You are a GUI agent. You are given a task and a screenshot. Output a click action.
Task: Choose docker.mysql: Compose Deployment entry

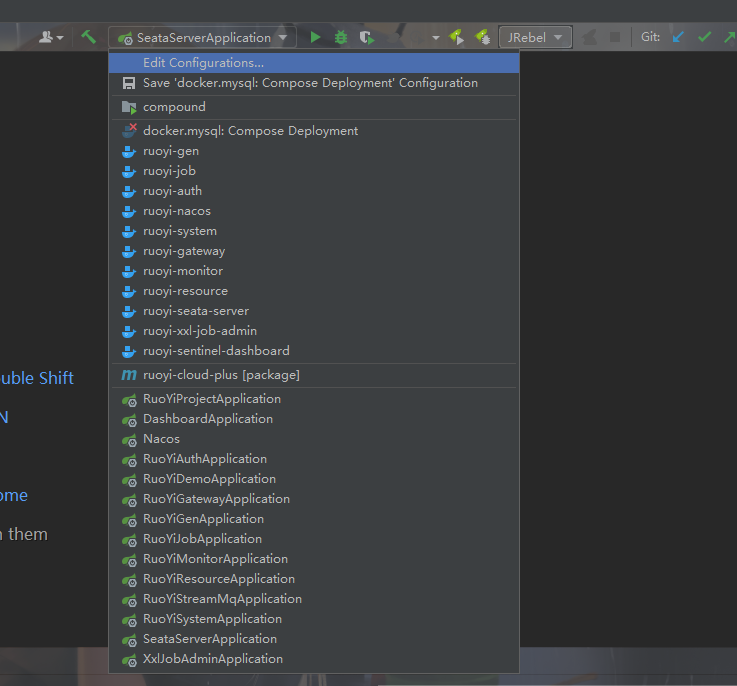click(250, 131)
